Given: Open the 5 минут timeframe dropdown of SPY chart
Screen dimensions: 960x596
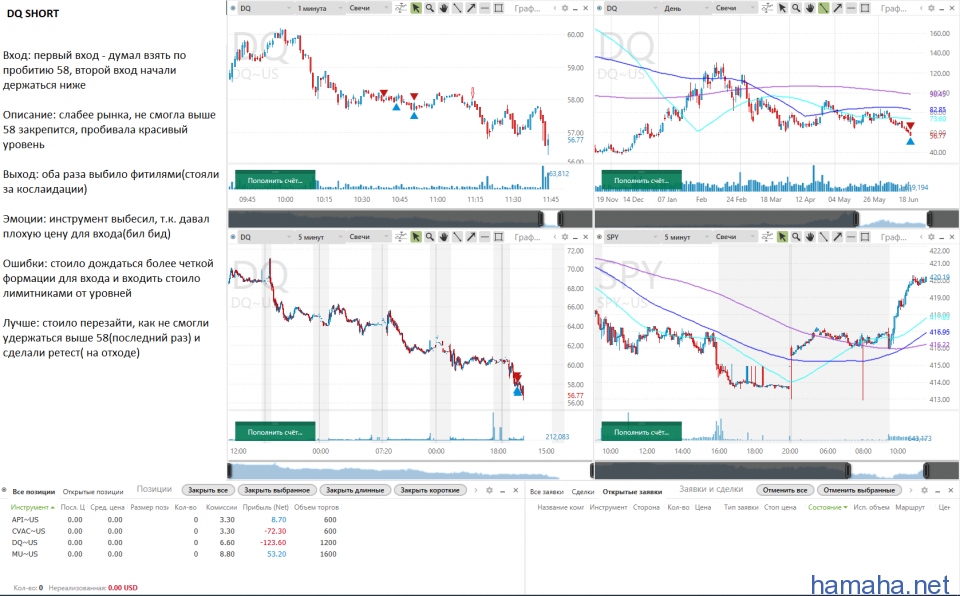Looking at the screenshot, I should point(685,236).
